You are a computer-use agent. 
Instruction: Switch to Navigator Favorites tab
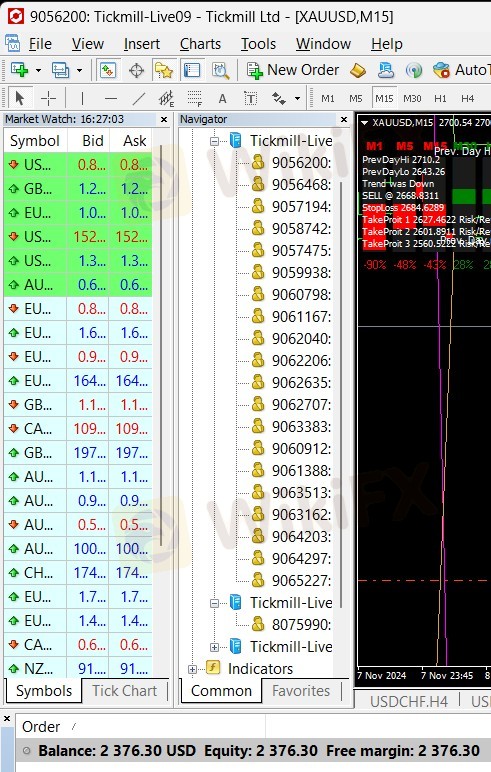click(x=300, y=691)
